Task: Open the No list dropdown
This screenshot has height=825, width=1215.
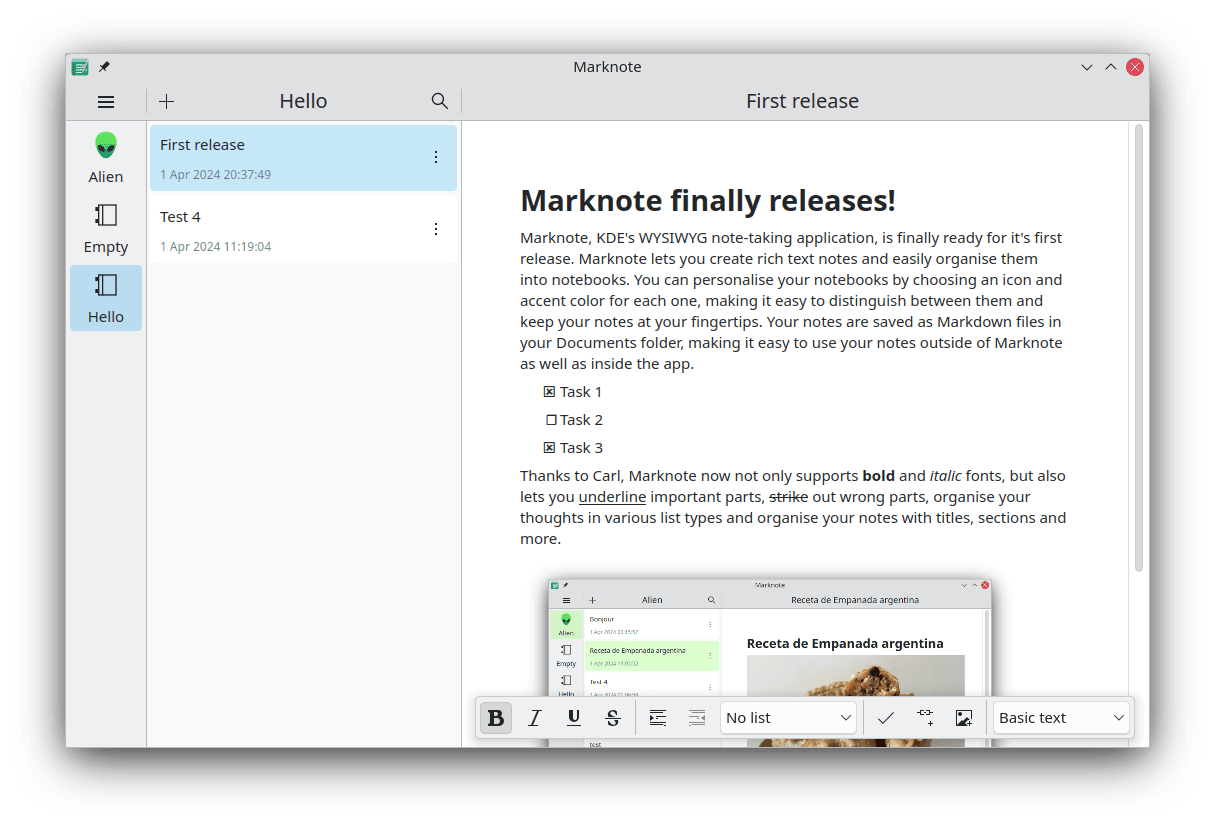Action: click(x=788, y=718)
